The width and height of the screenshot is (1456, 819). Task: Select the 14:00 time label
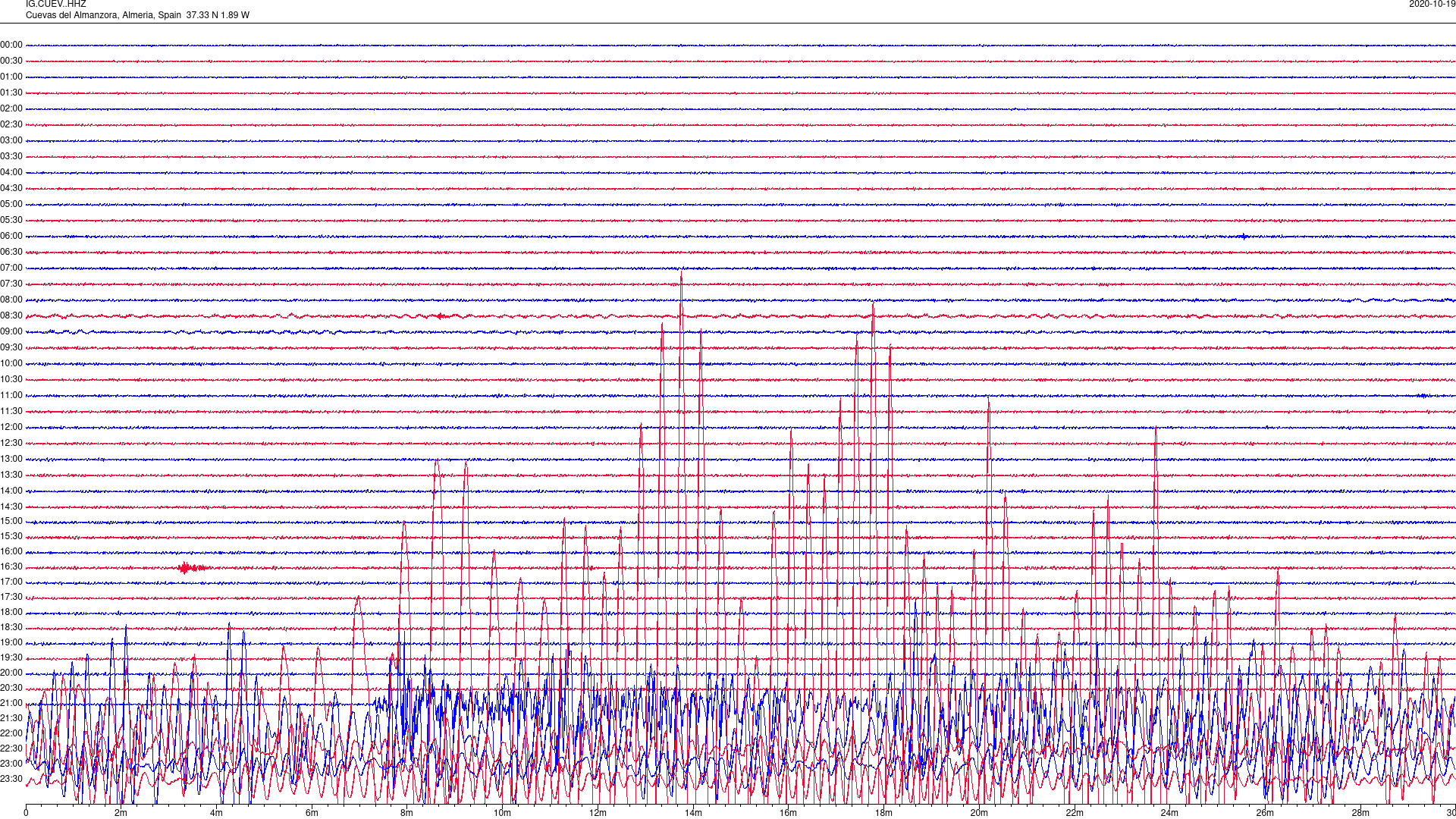pyautogui.click(x=11, y=491)
